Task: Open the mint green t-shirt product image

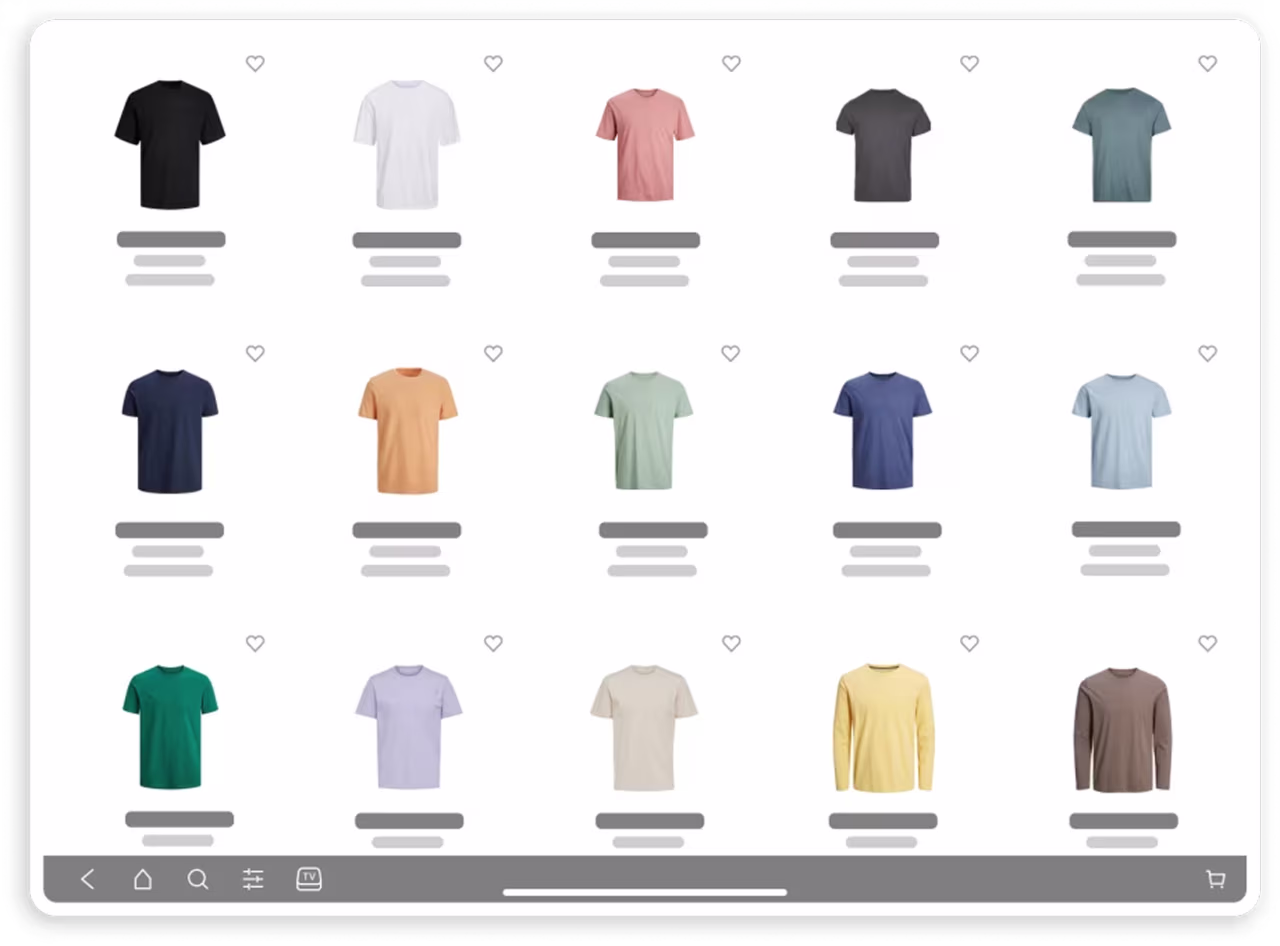Action: (644, 431)
